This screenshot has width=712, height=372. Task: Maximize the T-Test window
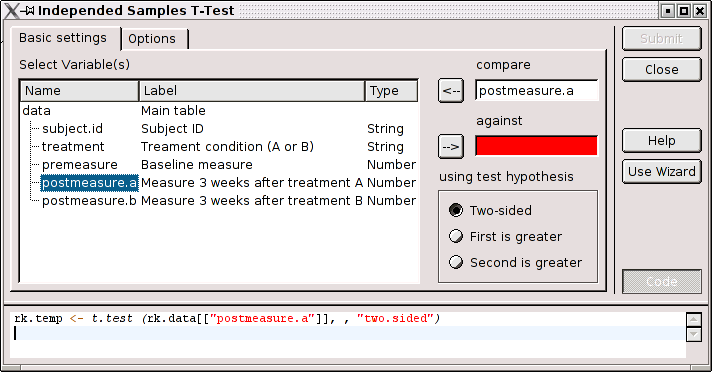684,10
